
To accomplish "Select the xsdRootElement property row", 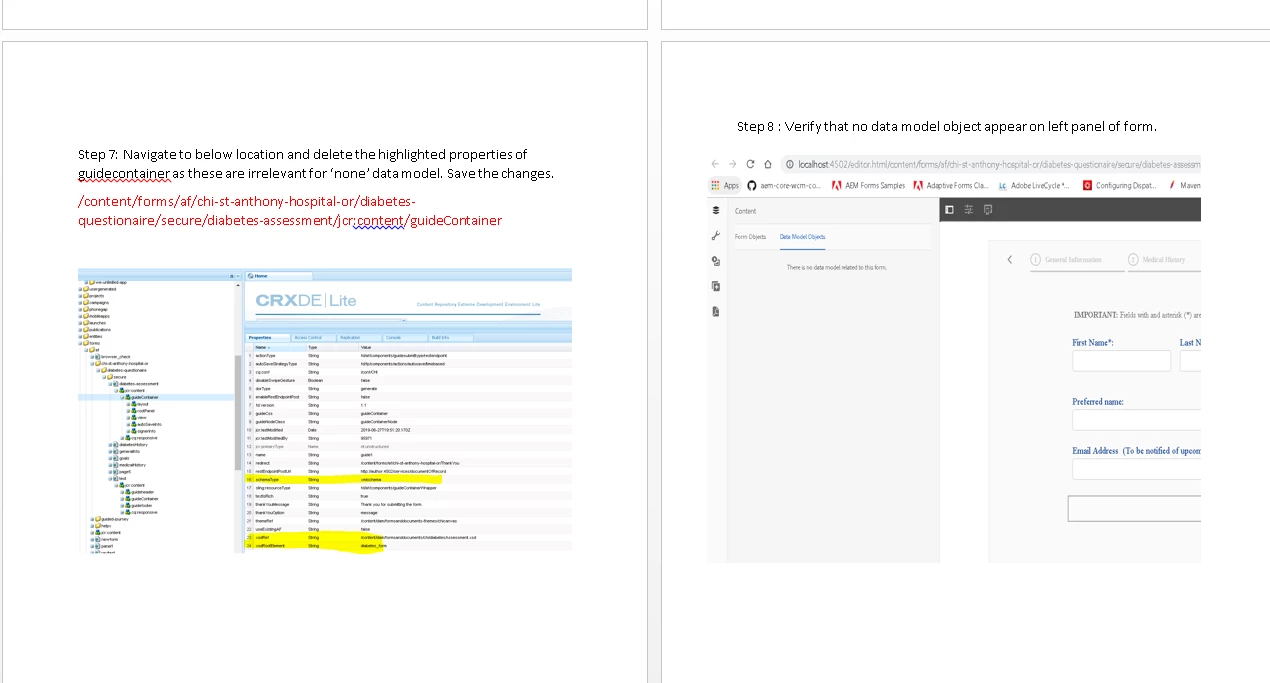I will pos(408,546).
